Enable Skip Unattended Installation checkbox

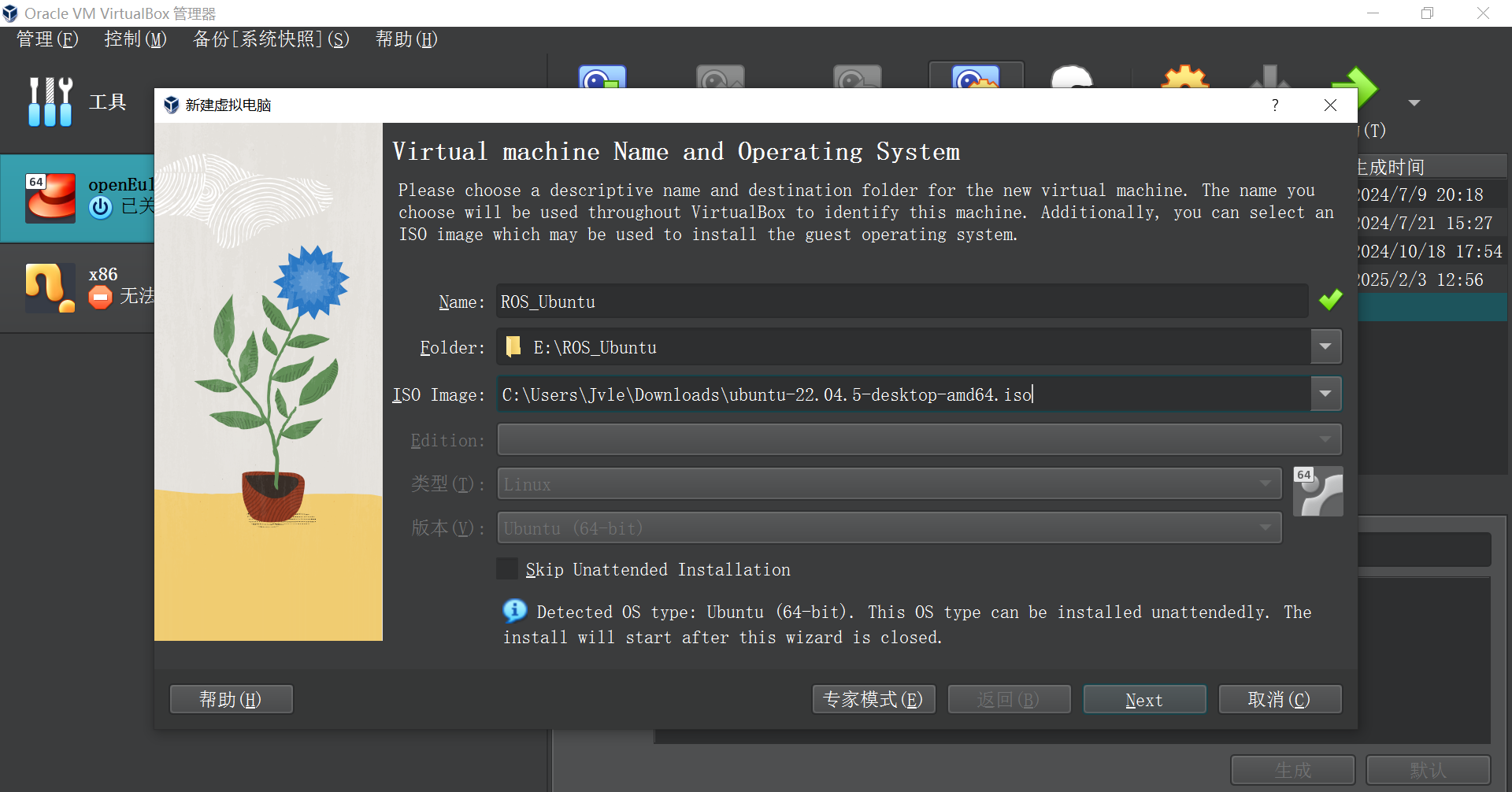coord(508,569)
